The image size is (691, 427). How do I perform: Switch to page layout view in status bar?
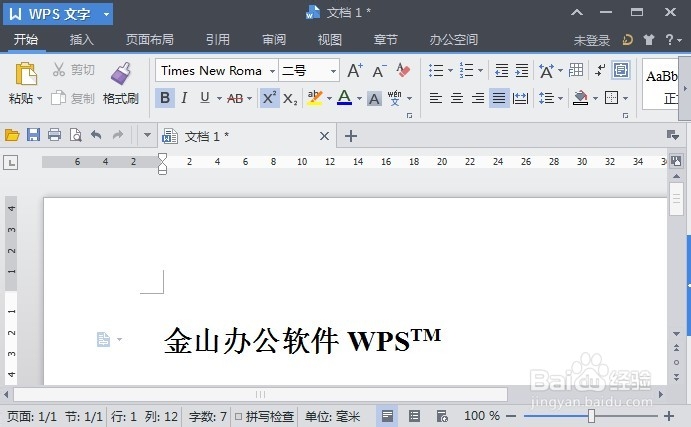coord(387,416)
